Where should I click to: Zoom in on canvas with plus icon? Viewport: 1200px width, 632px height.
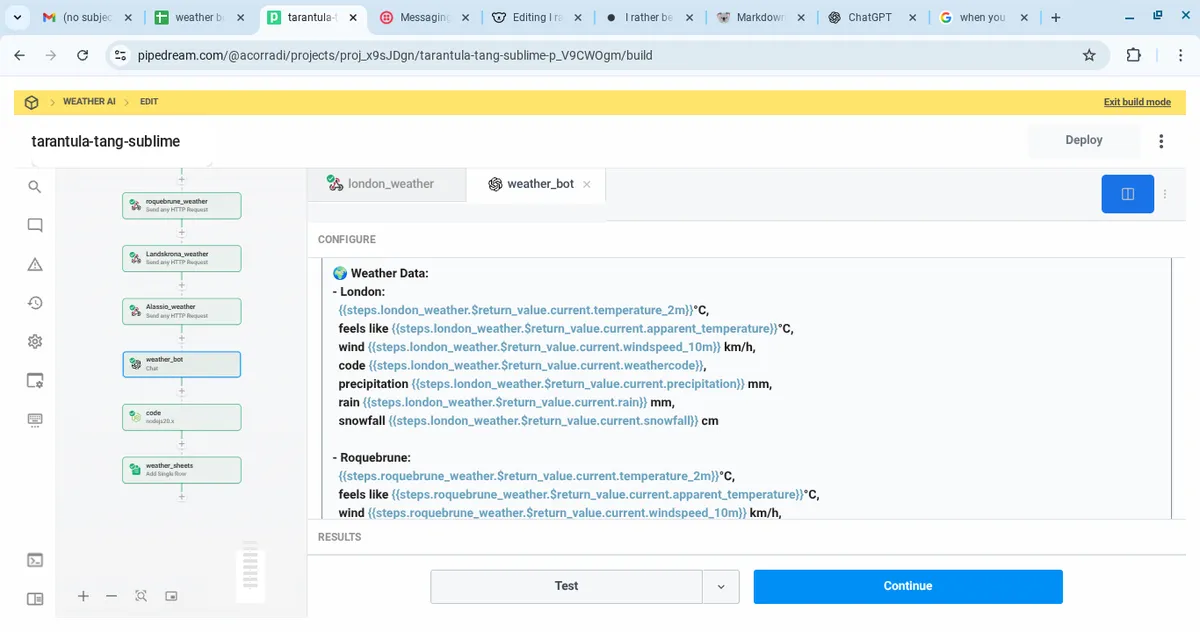pos(84,596)
